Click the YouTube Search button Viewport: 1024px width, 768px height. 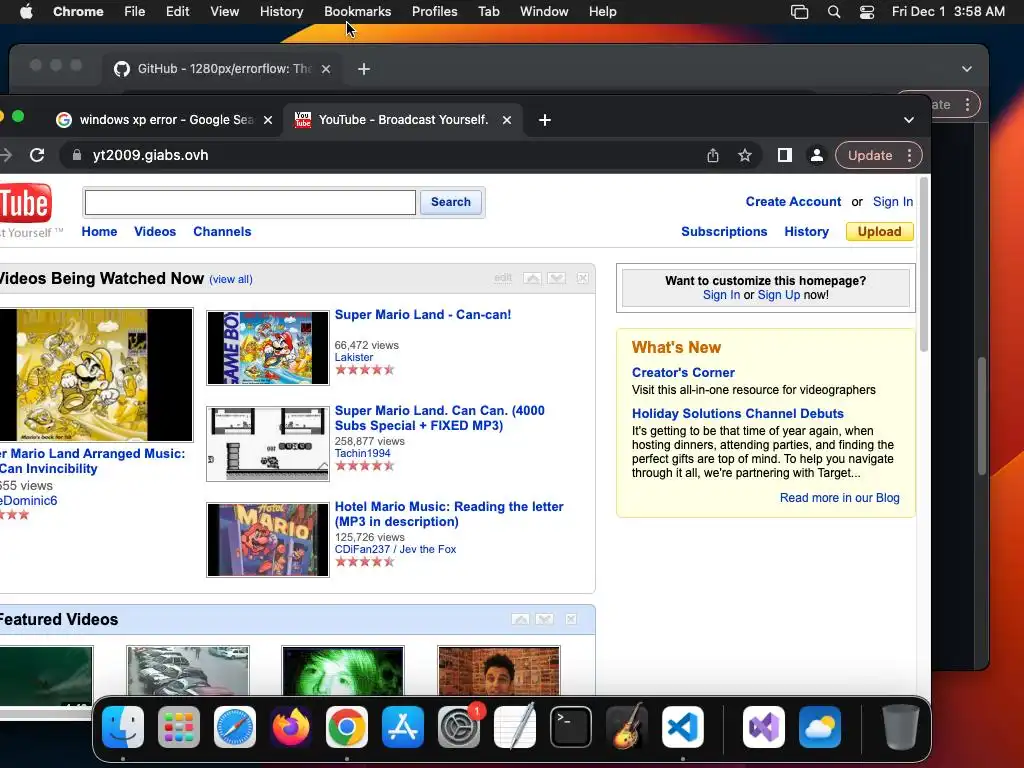(451, 202)
